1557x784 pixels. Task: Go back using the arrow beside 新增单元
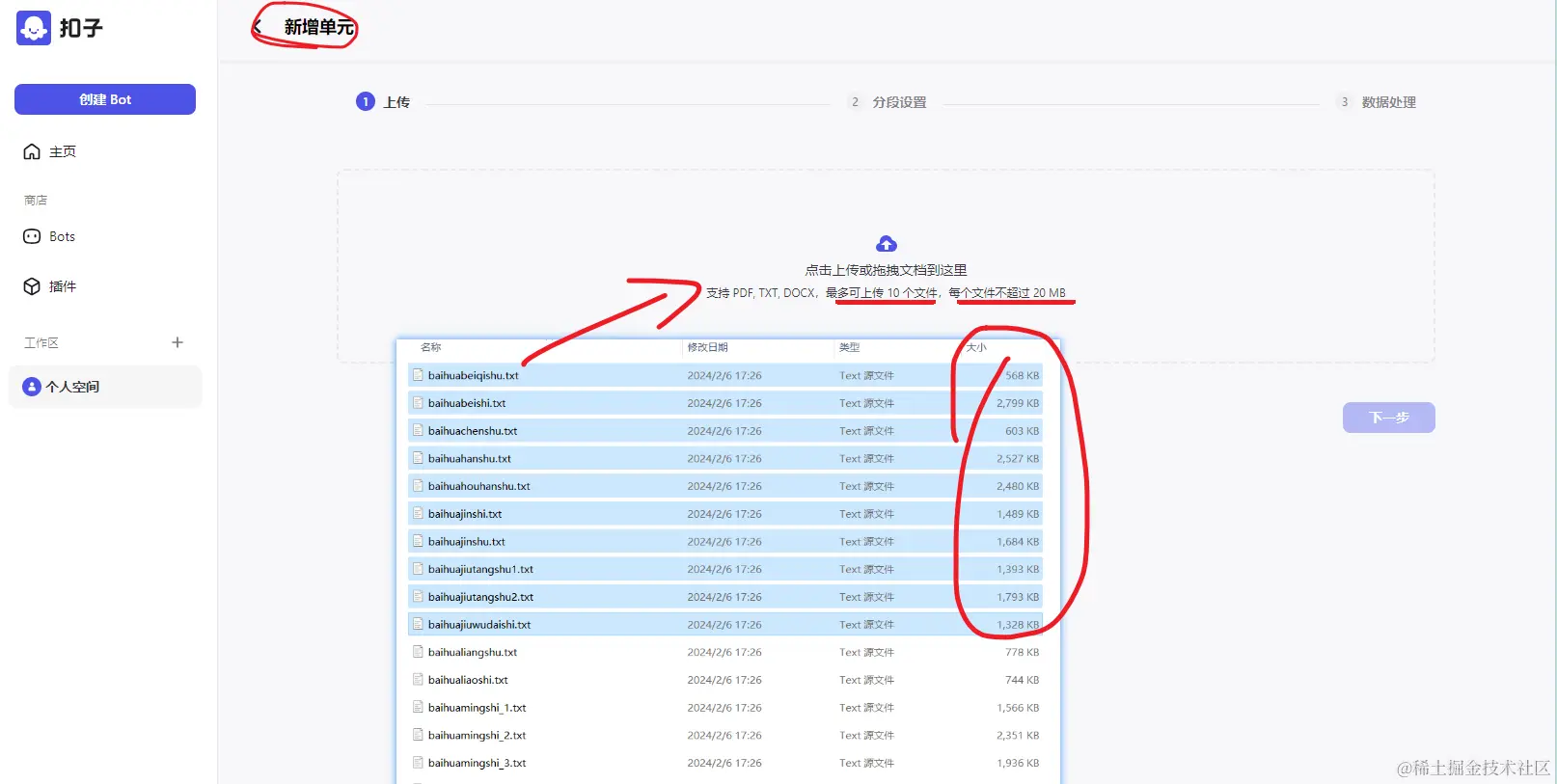pos(258,27)
